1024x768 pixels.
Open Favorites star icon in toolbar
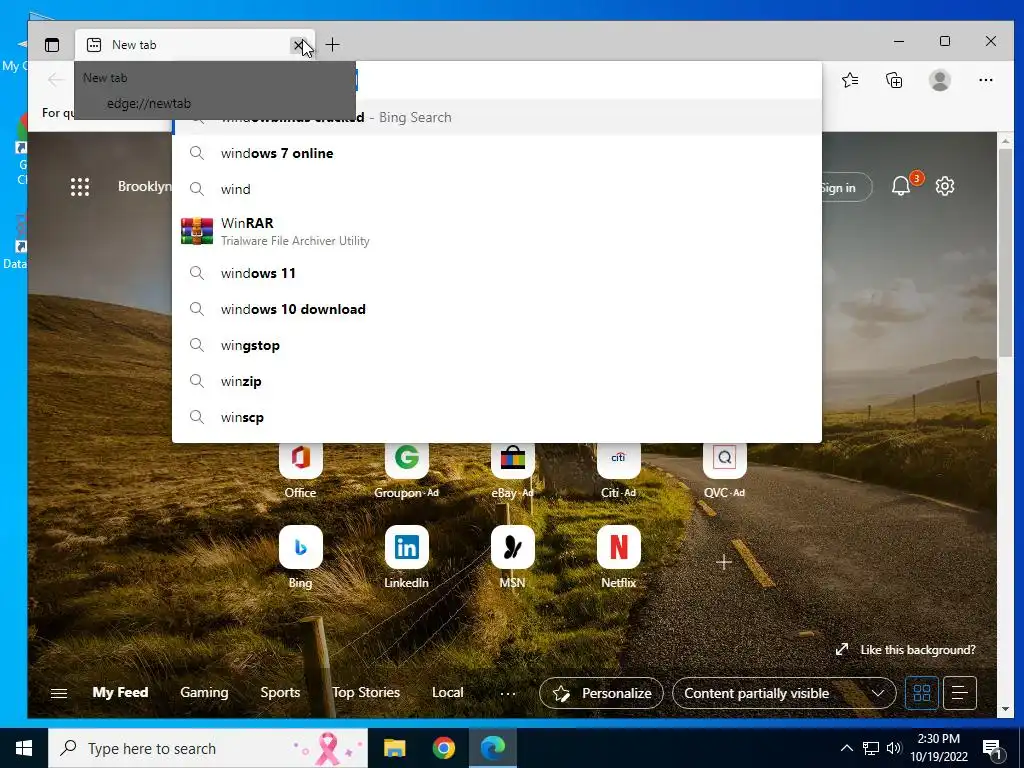pos(850,80)
